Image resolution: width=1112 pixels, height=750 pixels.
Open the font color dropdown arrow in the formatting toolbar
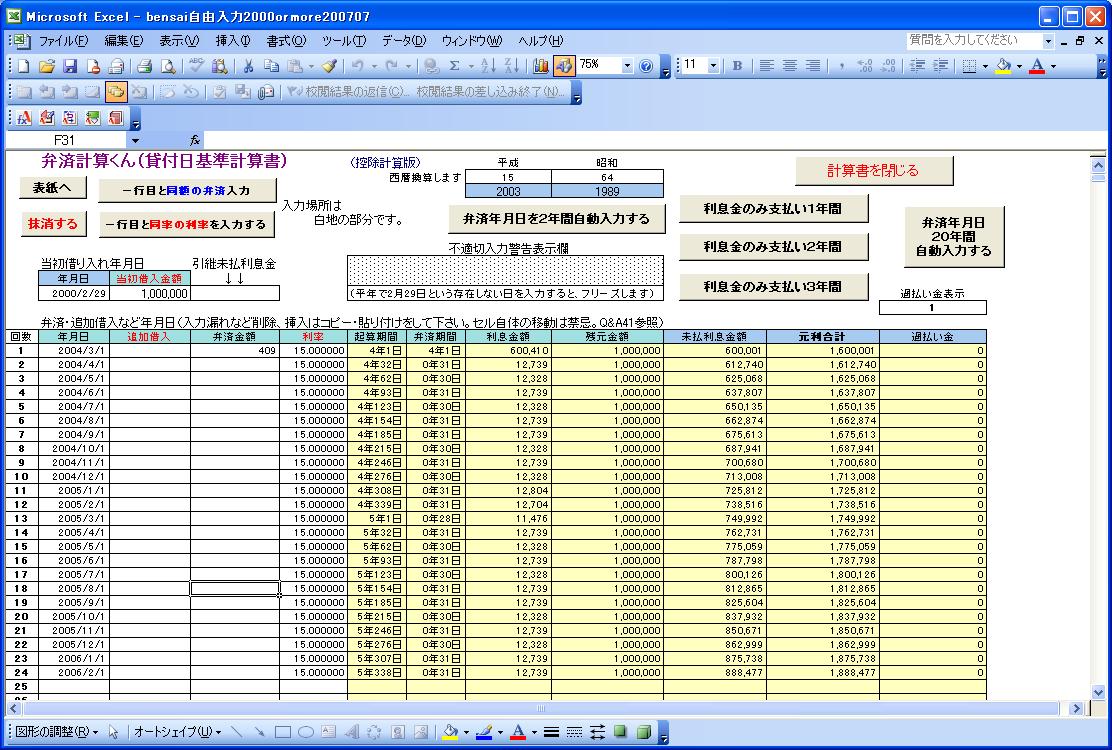click(x=1053, y=66)
